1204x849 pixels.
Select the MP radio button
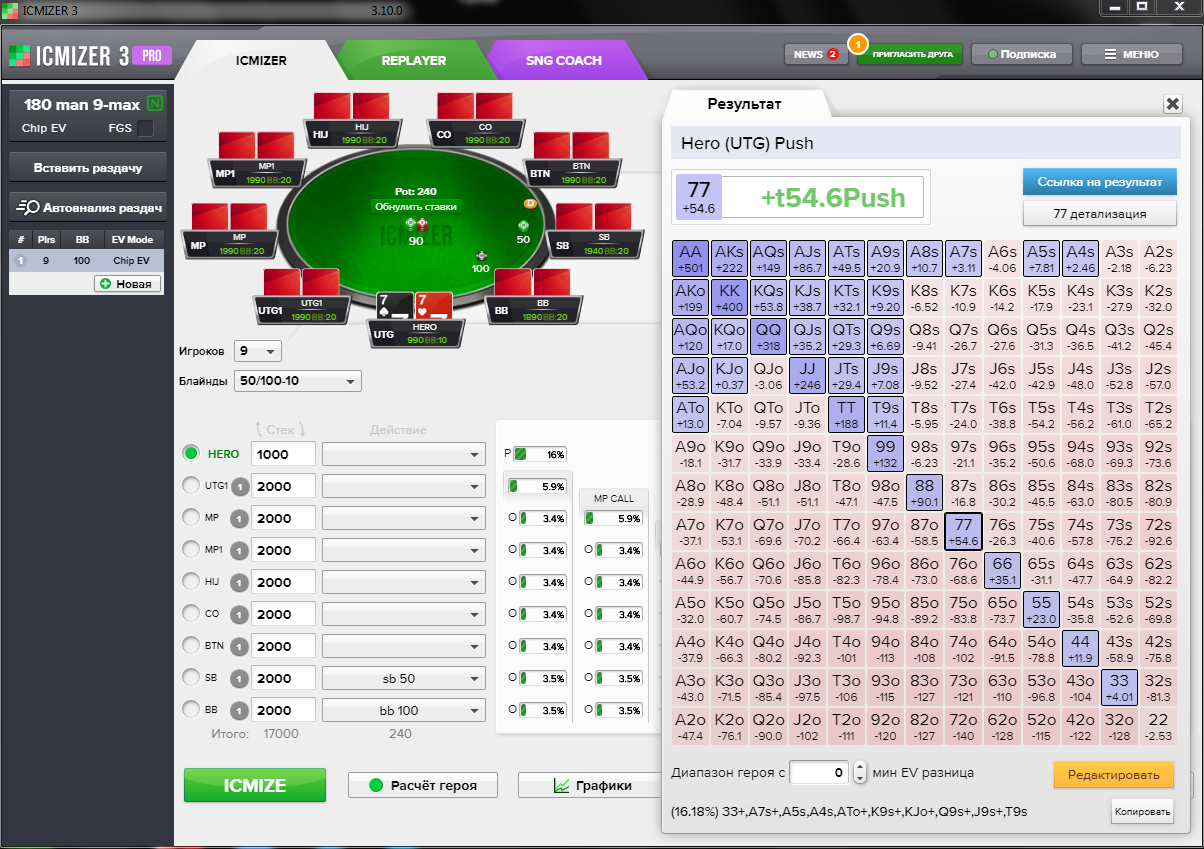click(x=191, y=517)
